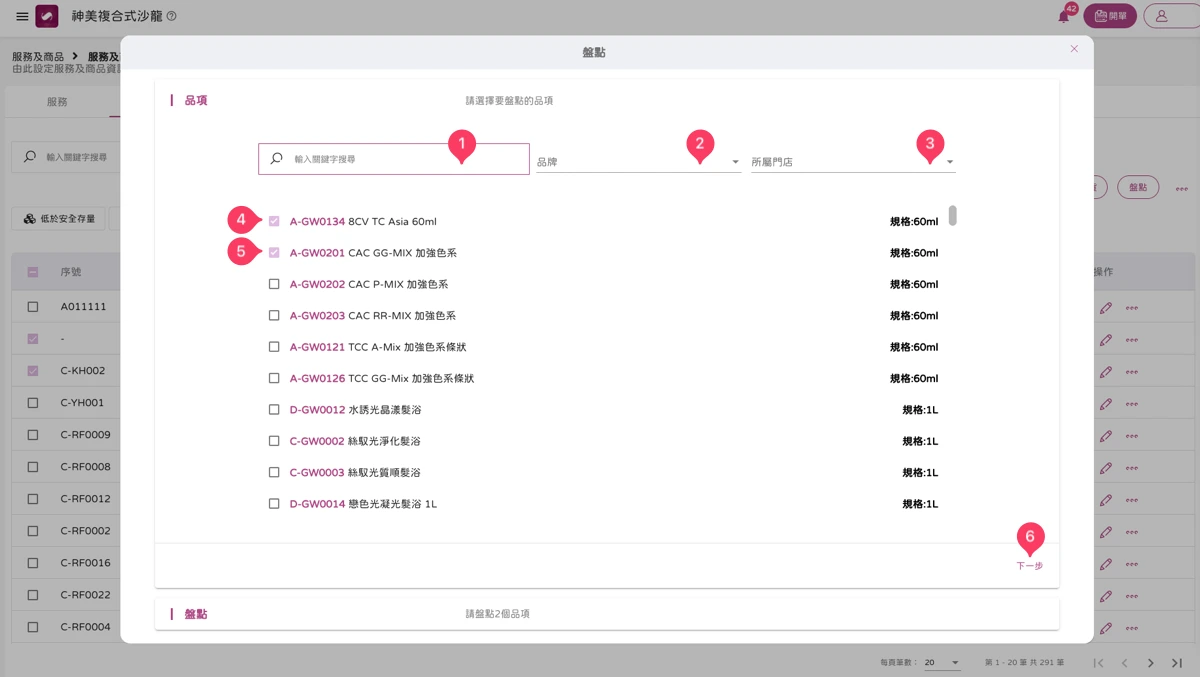This screenshot has width=1200, height=677.
Task: Jump to the last page of results
Action: [x=1177, y=663]
